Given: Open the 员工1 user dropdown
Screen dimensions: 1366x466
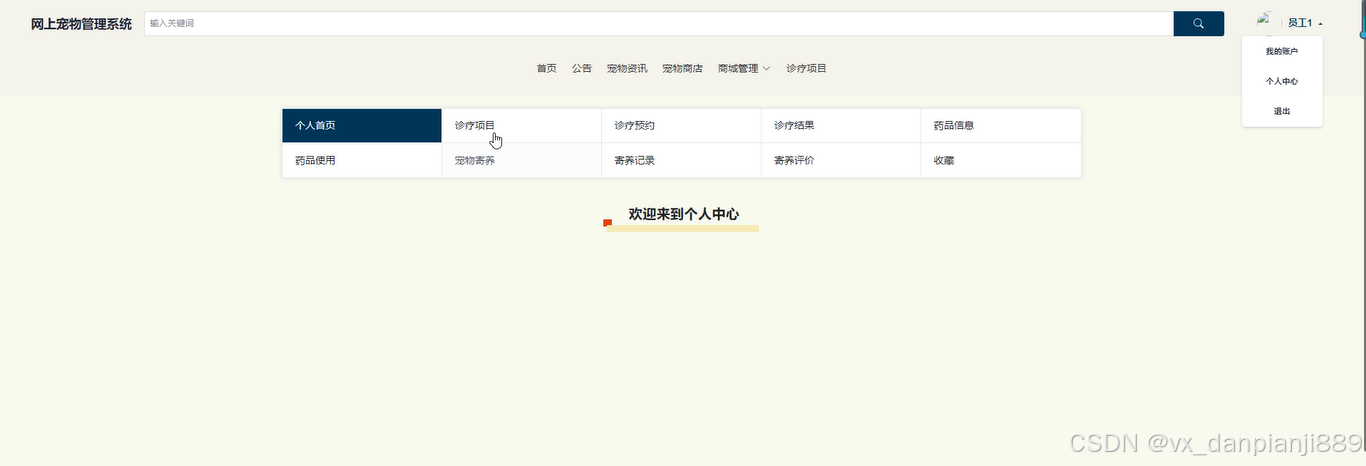Looking at the screenshot, I should (1304, 23).
